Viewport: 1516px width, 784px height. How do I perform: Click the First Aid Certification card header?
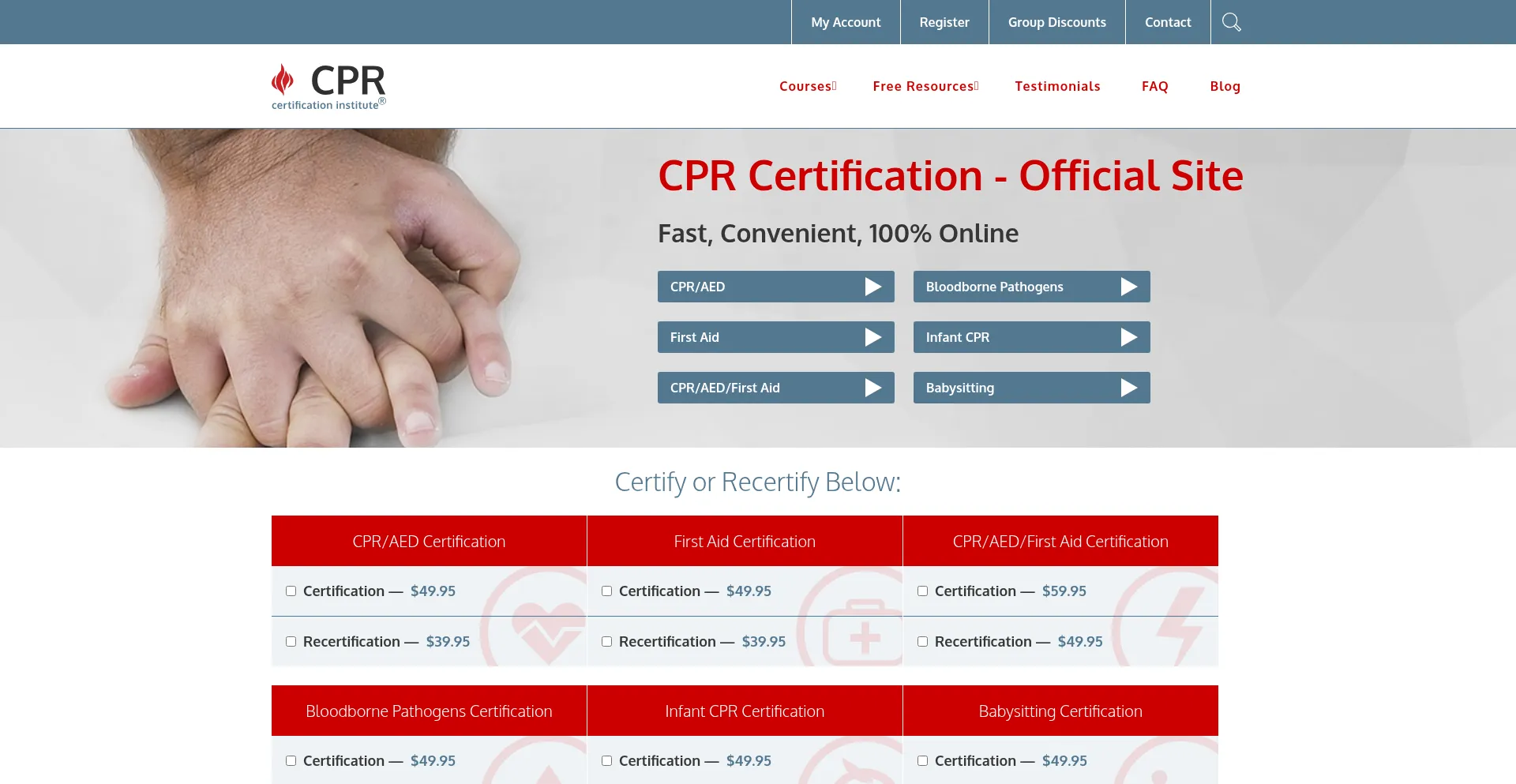pyautogui.click(x=745, y=541)
